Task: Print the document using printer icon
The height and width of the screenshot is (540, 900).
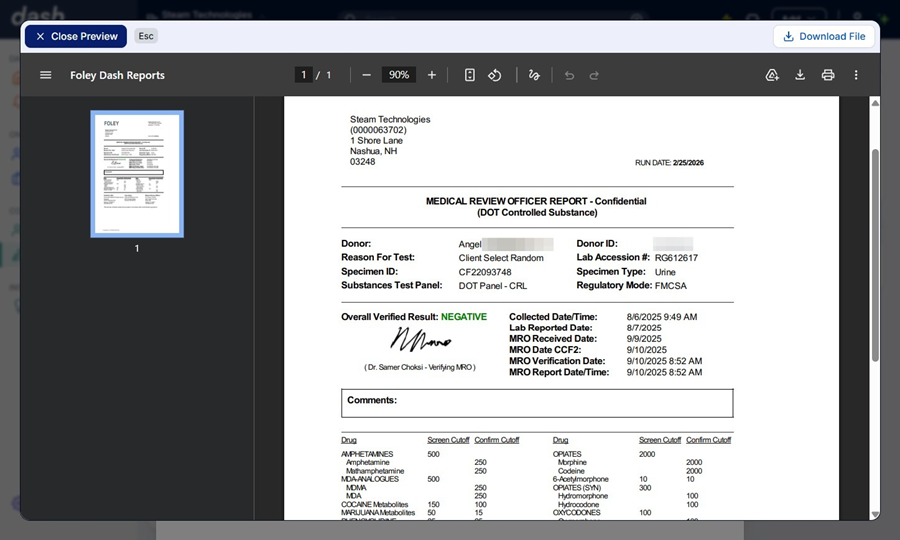Action: click(x=828, y=75)
